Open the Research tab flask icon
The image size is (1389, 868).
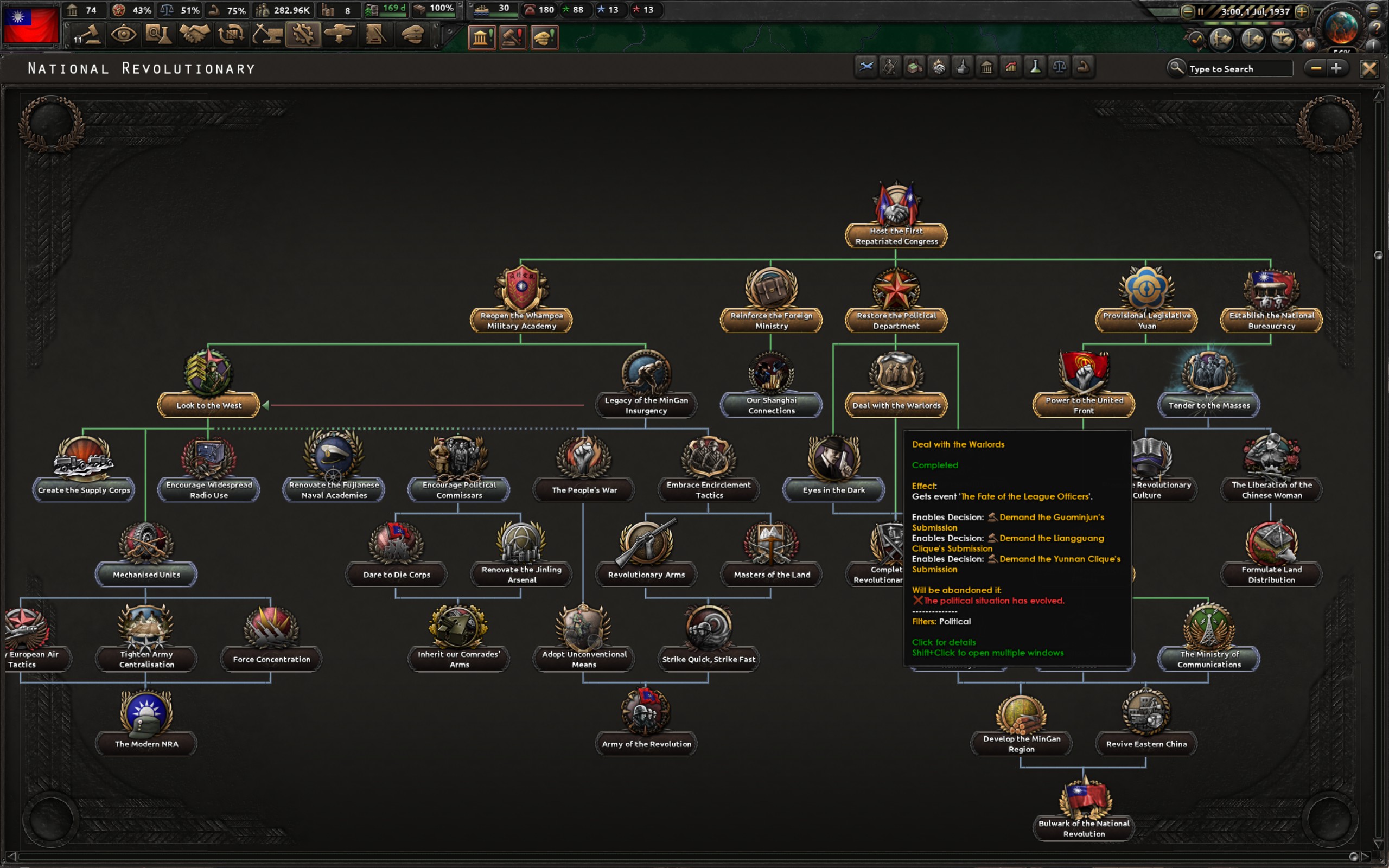click(159, 35)
